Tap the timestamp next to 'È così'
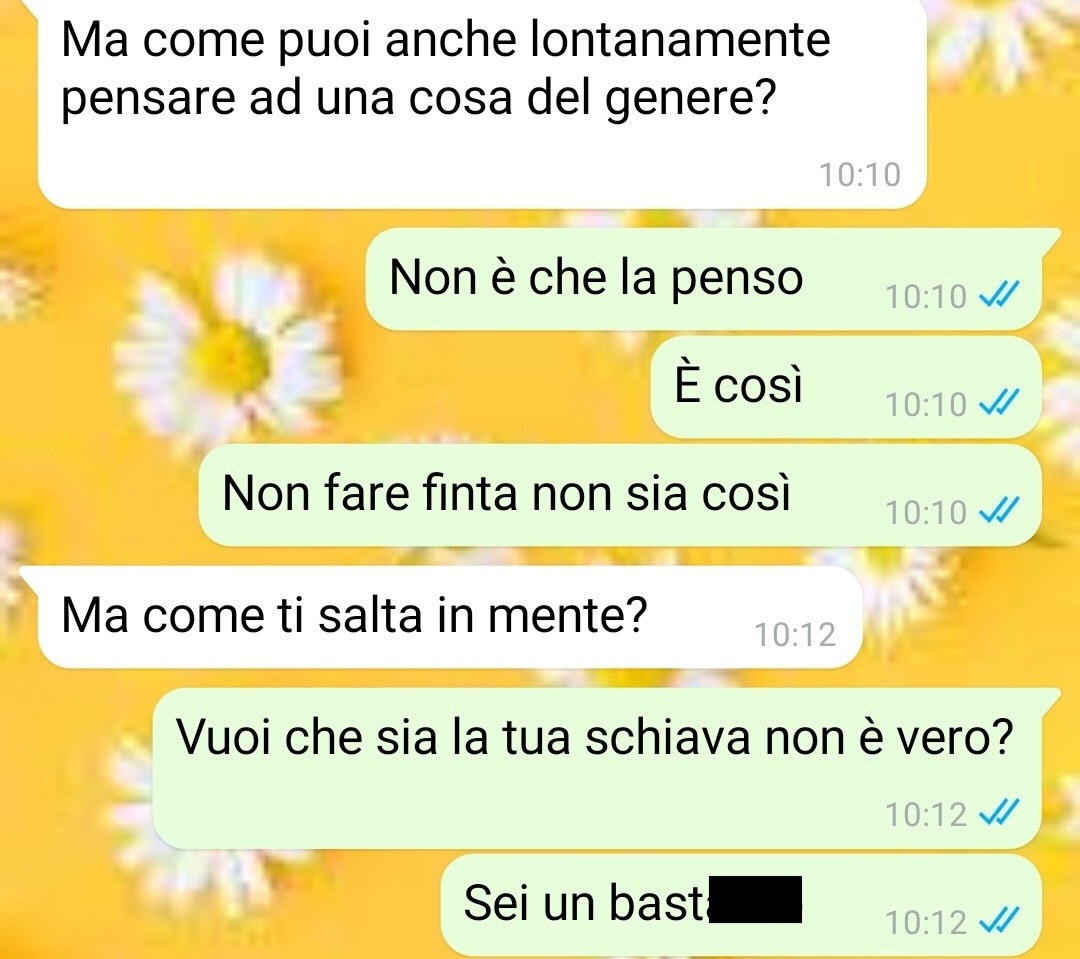This screenshot has height=959, width=1080. [x=926, y=404]
